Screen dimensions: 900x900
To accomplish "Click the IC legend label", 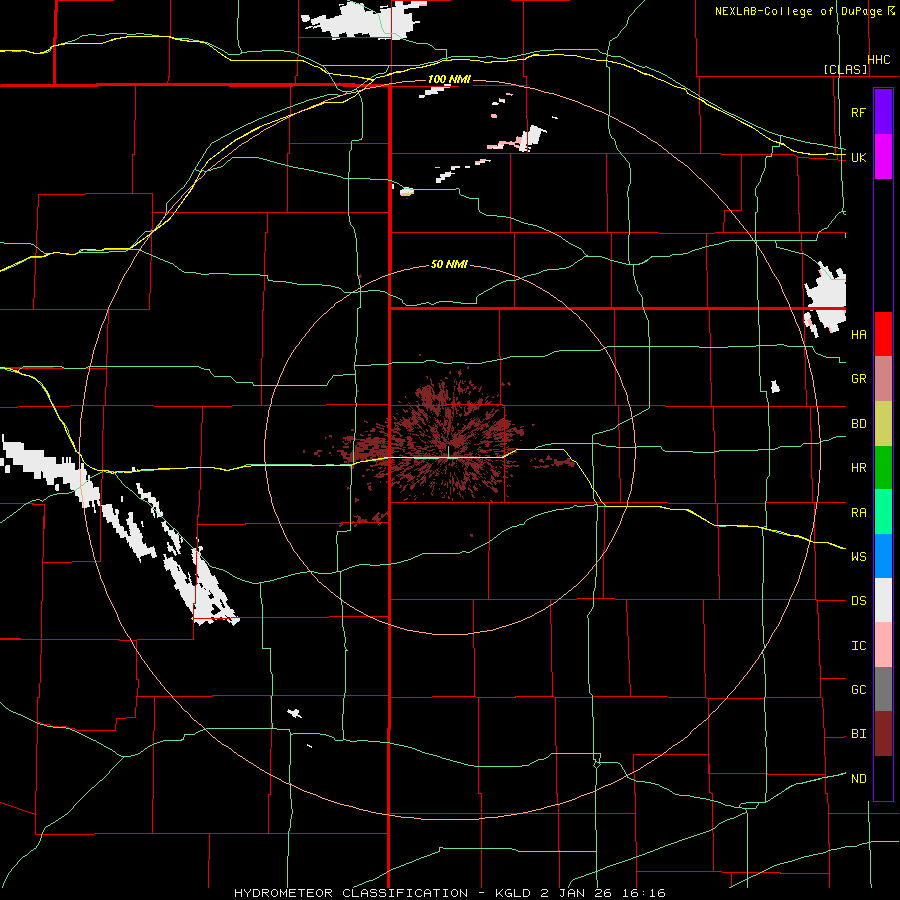I will point(858,646).
